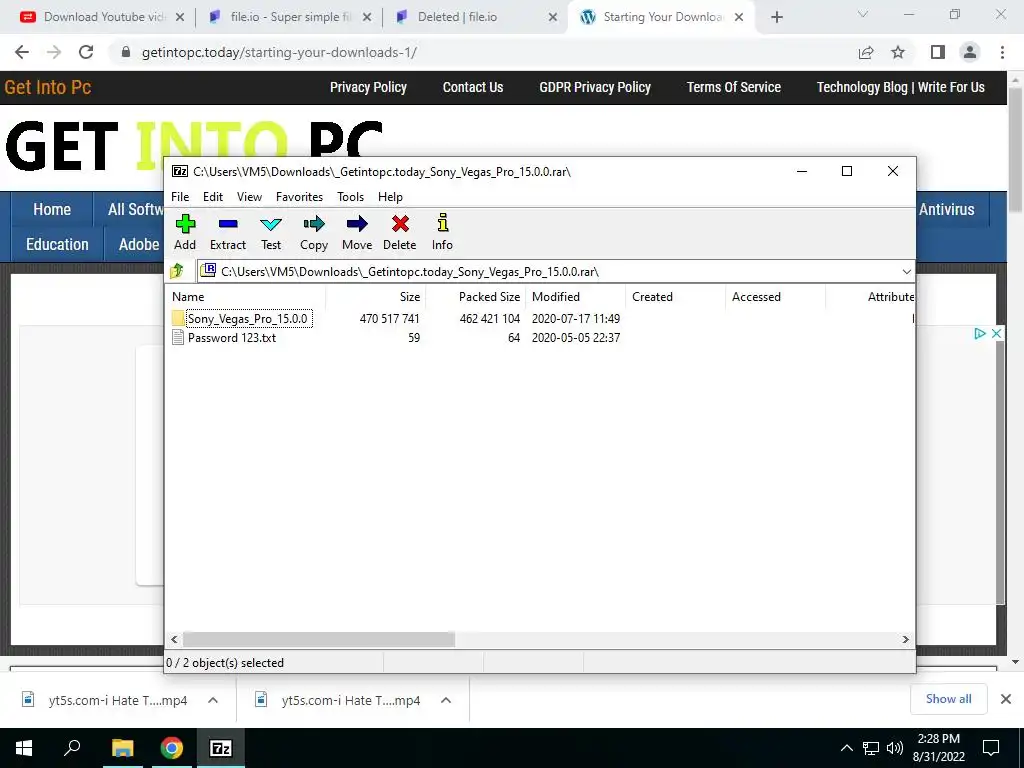This screenshot has height=768, width=1024.
Task: Open the Favorites menu
Action: click(299, 197)
